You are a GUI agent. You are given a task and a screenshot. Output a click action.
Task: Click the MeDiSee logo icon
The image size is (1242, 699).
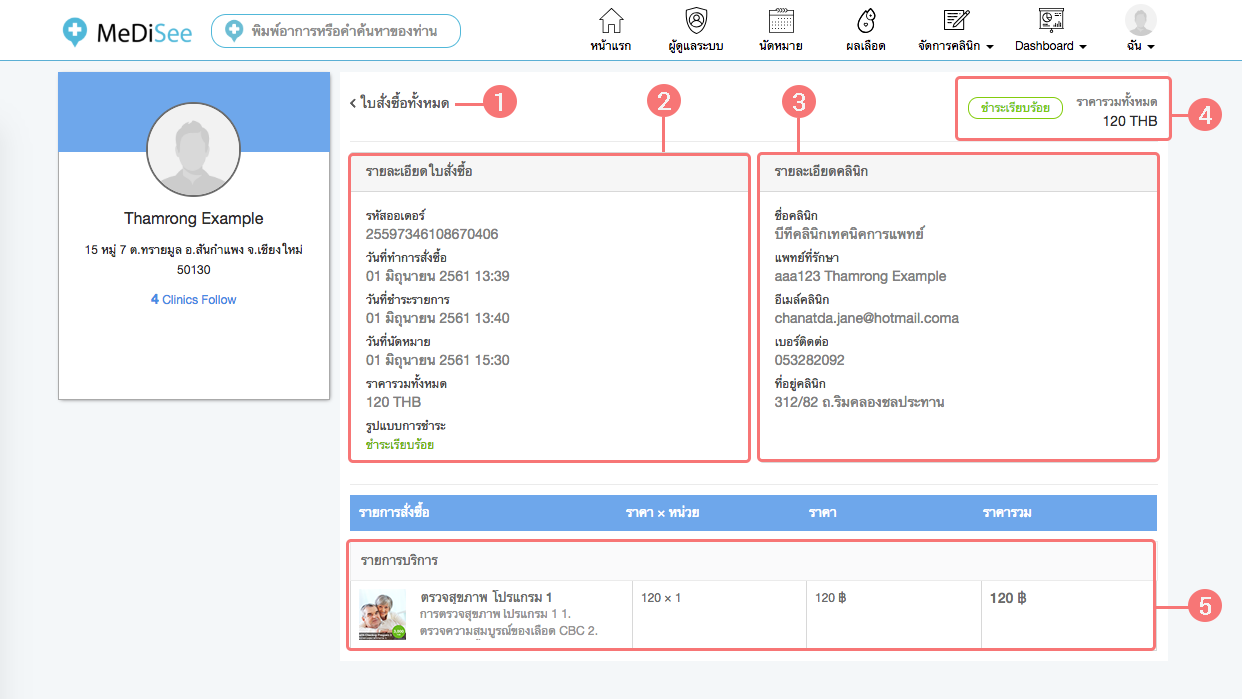[74, 31]
